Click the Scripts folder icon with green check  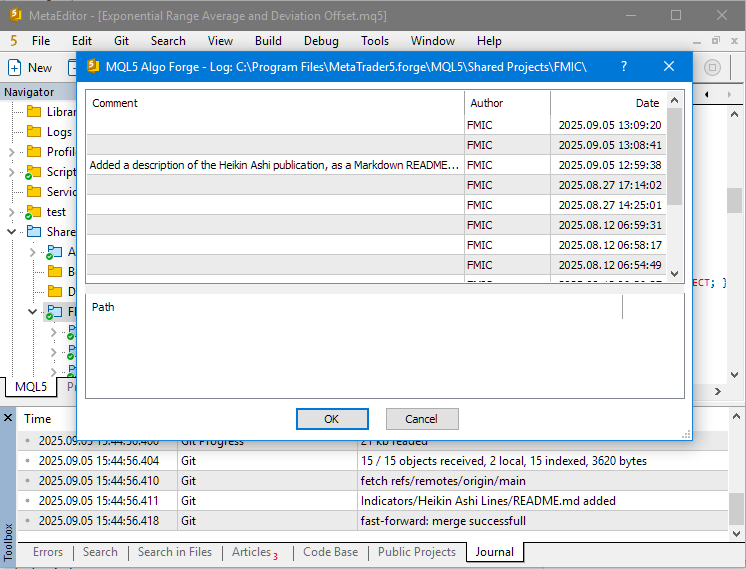point(32,172)
